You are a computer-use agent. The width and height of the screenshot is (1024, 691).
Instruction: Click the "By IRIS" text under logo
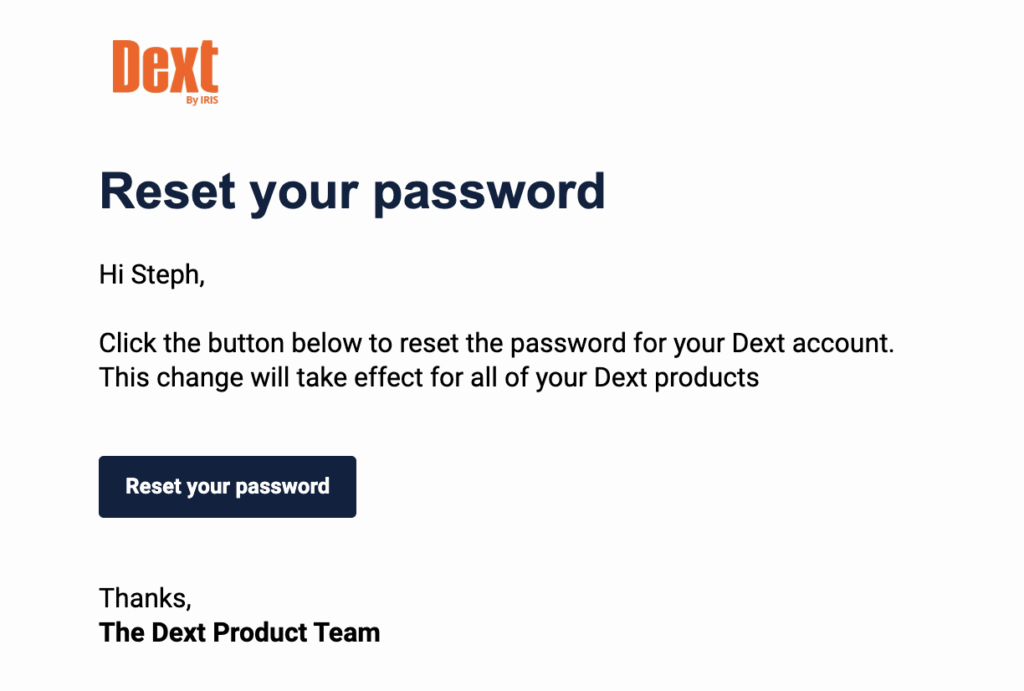click(x=202, y=100)
